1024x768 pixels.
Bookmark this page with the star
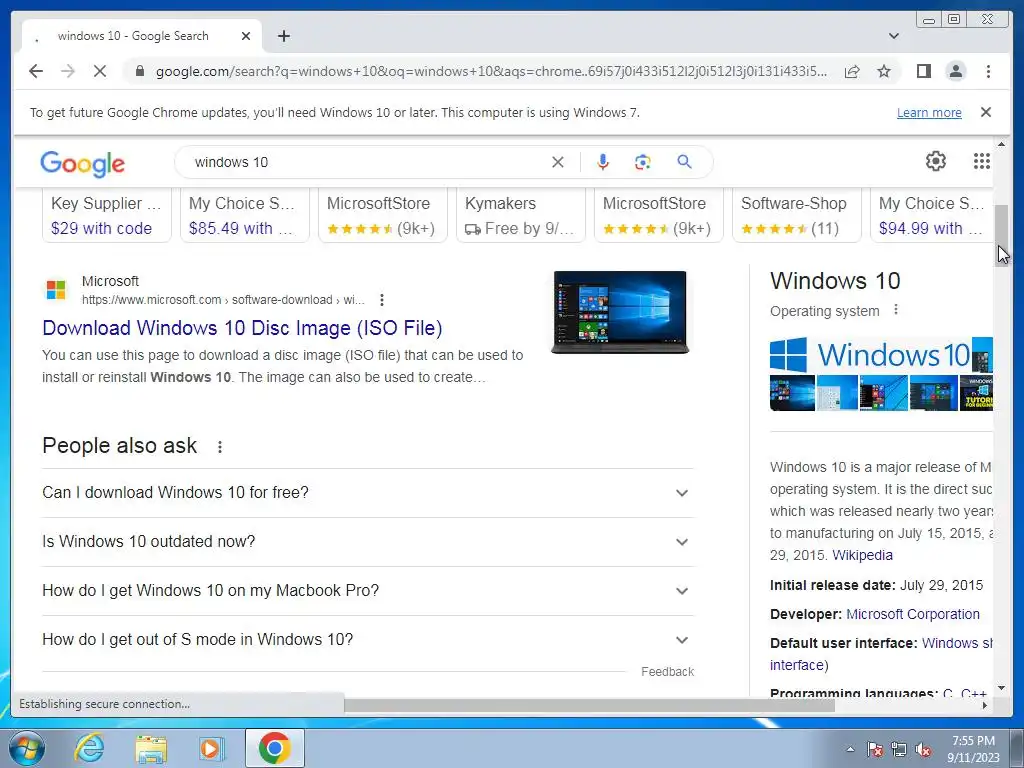coord(884,71)
